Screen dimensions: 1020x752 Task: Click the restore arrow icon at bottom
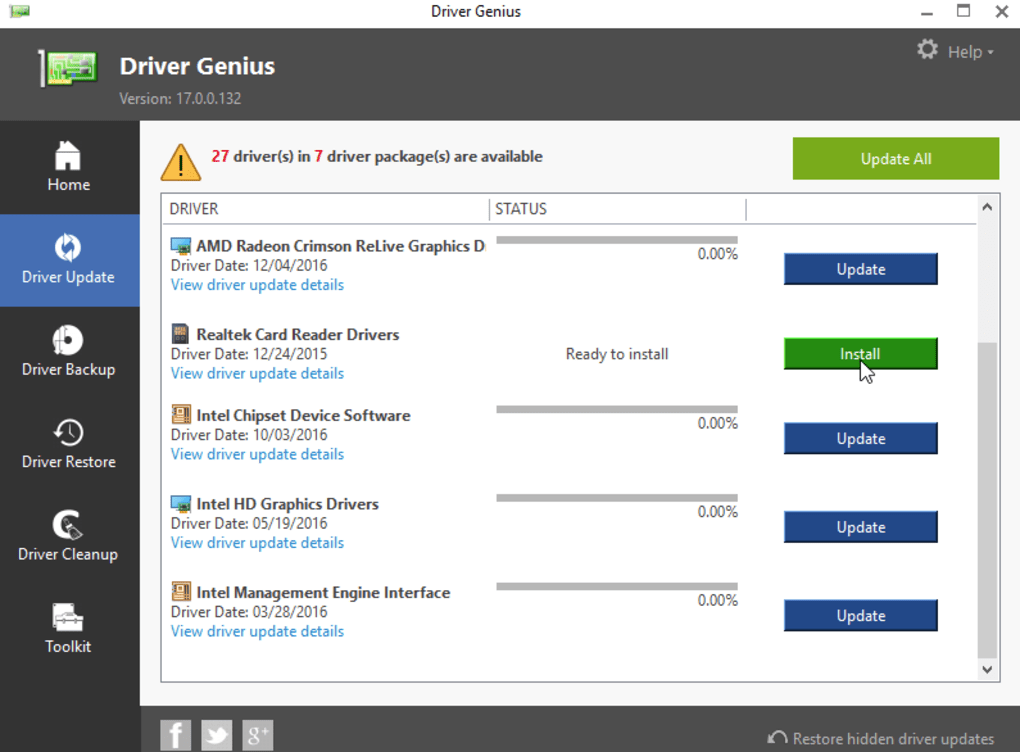coord(777,738)
